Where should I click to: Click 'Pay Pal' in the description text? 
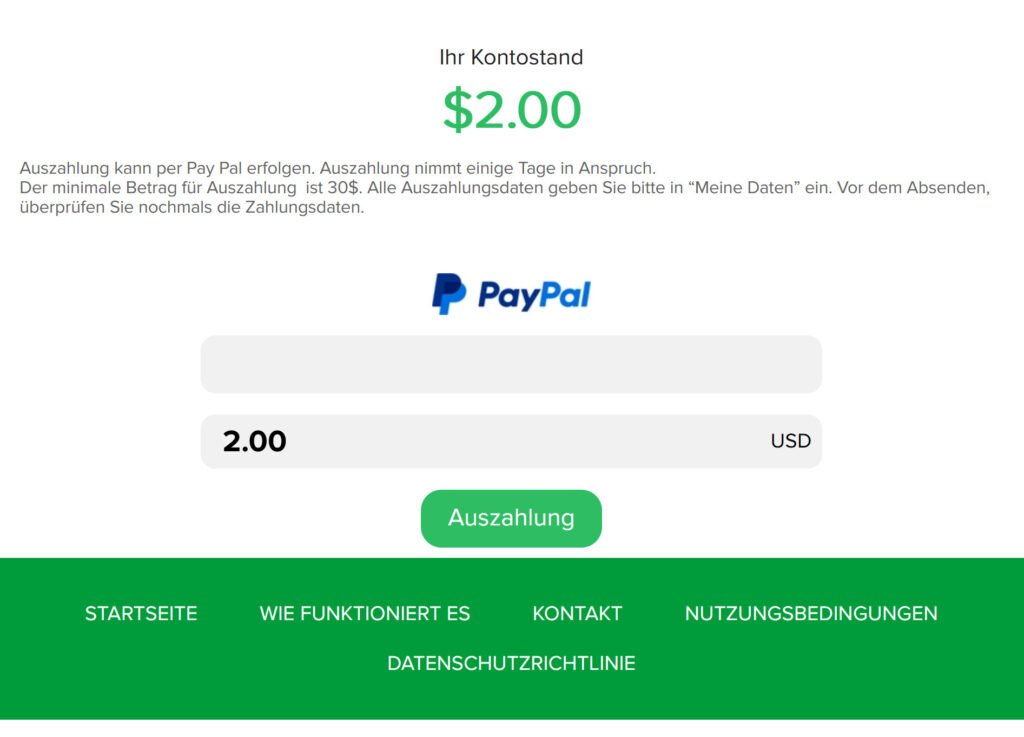206,168
